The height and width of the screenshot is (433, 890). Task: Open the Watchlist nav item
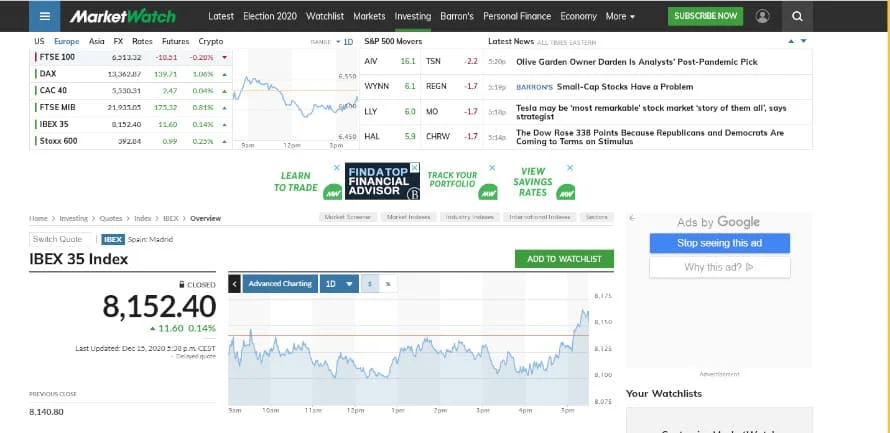coord(325,16)
